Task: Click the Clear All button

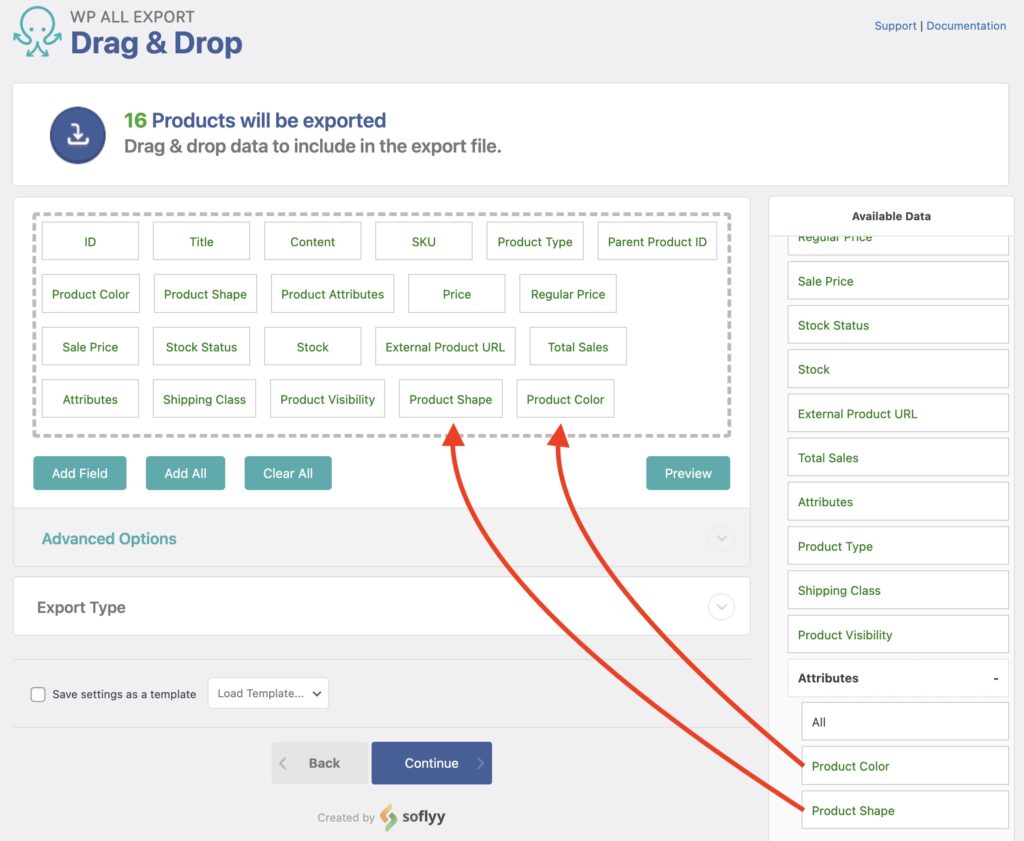Action: click(x=288, y=473)
